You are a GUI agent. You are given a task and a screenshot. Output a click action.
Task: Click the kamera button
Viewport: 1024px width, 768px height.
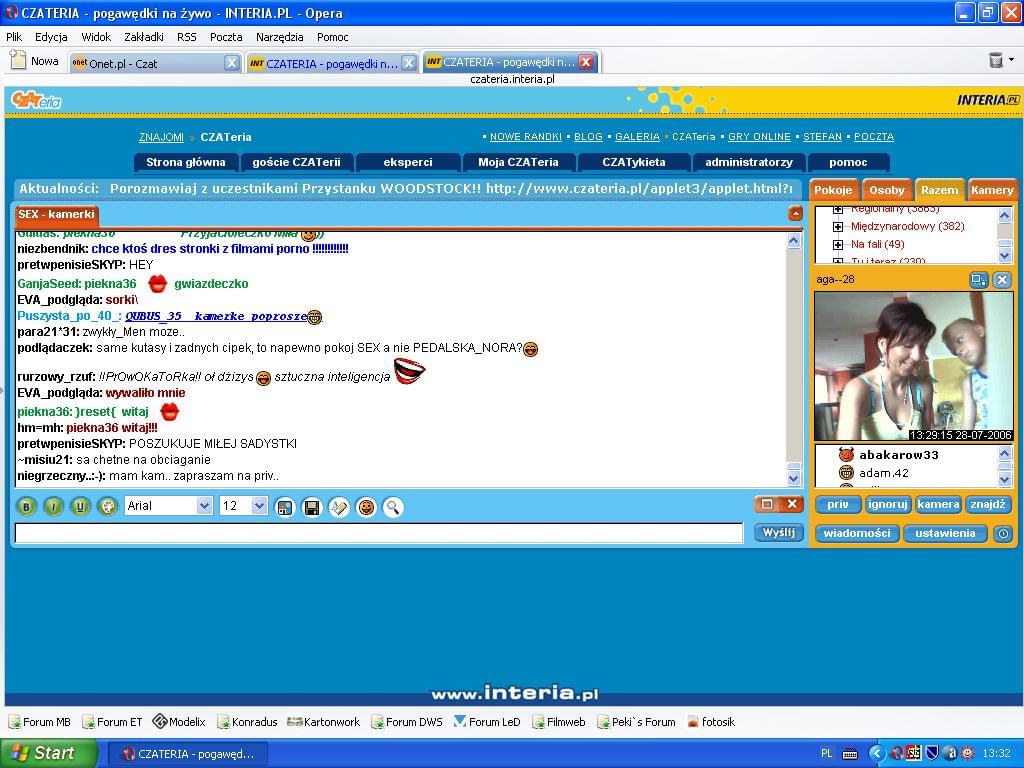938,504
